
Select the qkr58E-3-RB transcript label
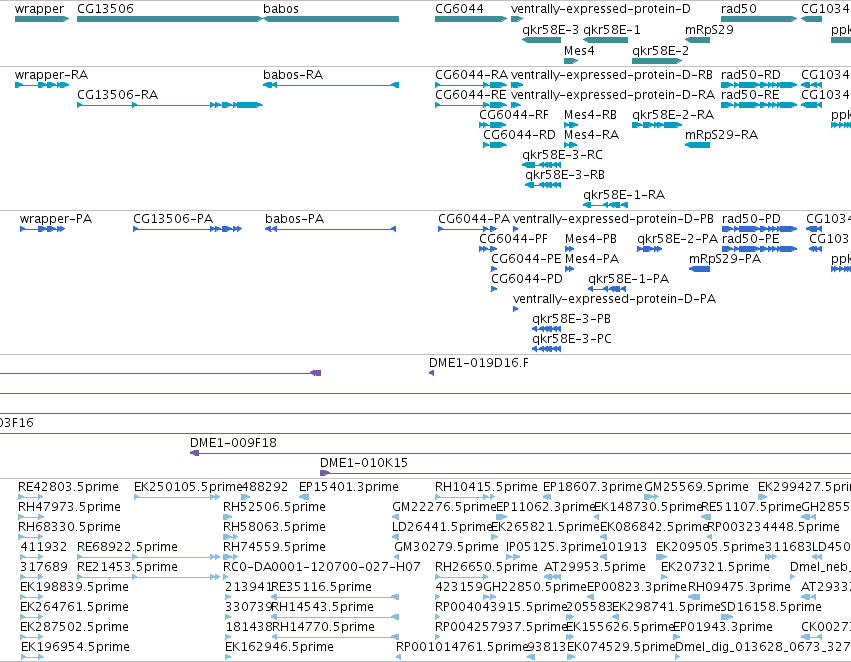click(565, 175)
